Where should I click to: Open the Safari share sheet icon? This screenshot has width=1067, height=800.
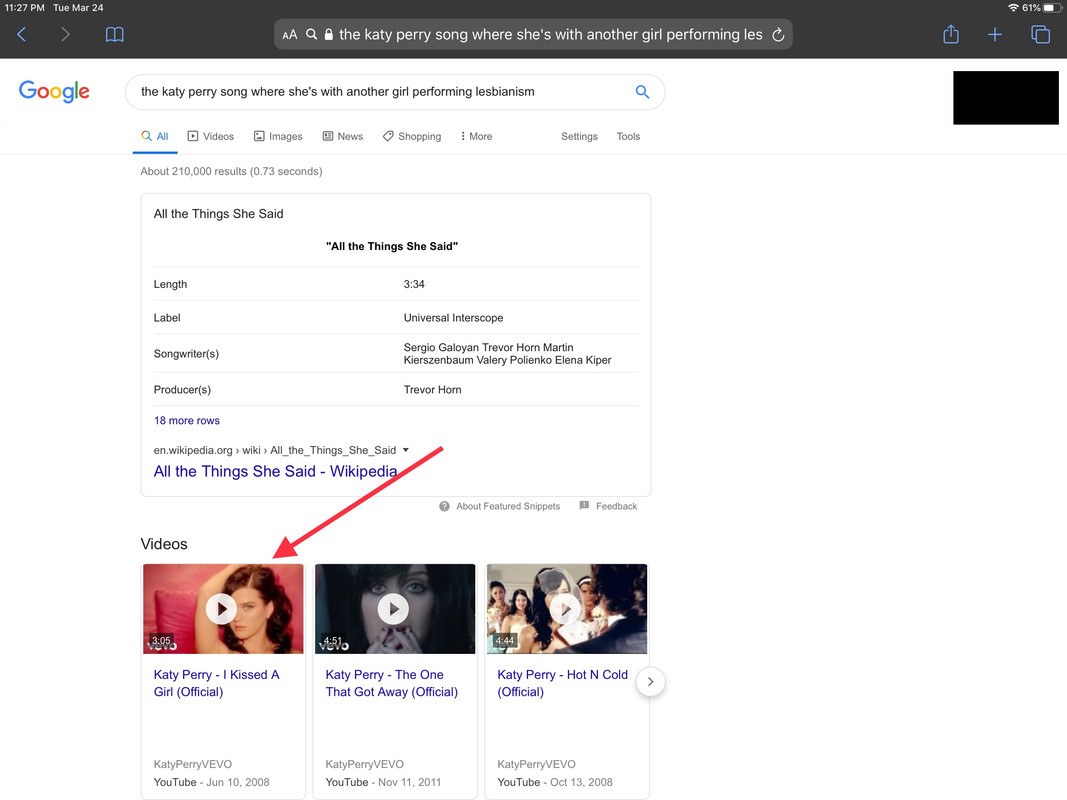(x=951, y=34)
